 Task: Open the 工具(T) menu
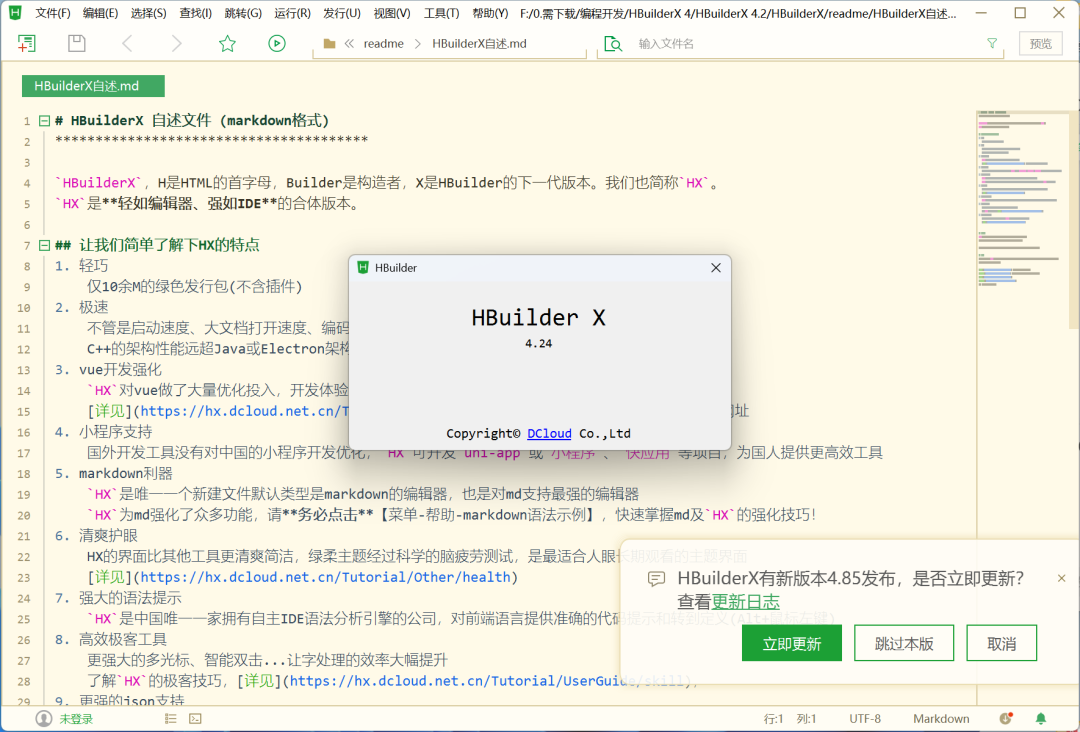pyautogui.click(x=442, y=13)
